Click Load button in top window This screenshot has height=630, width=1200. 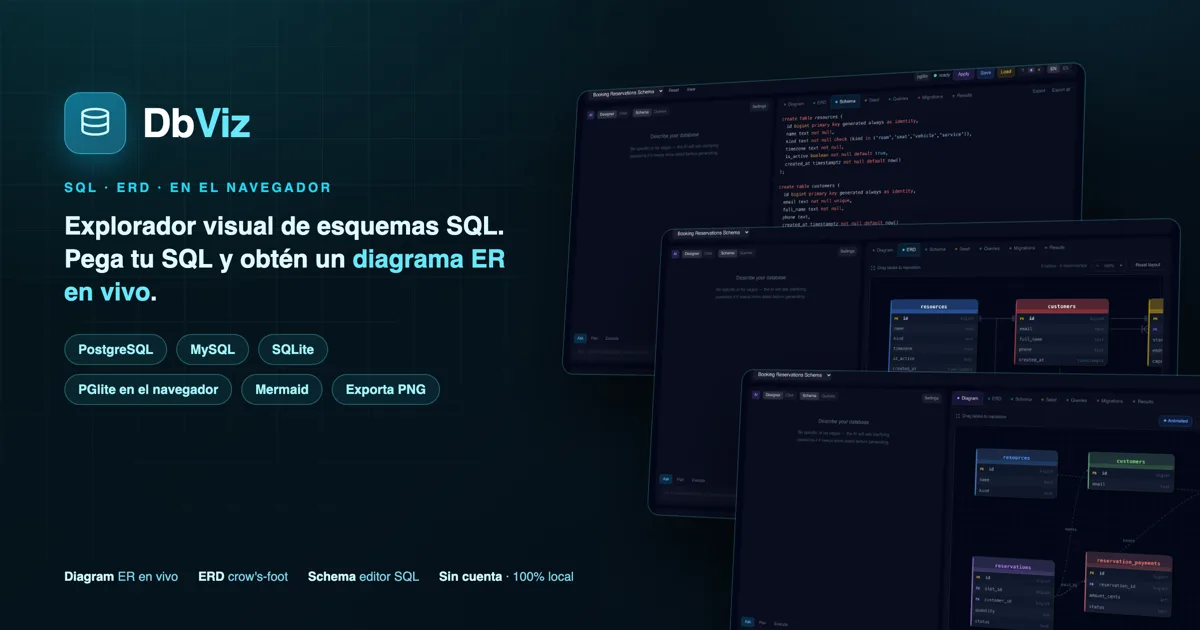1006,72
